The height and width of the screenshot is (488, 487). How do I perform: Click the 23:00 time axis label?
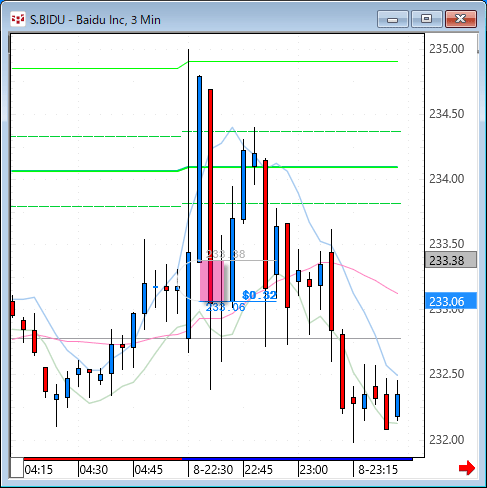[314, 470]
